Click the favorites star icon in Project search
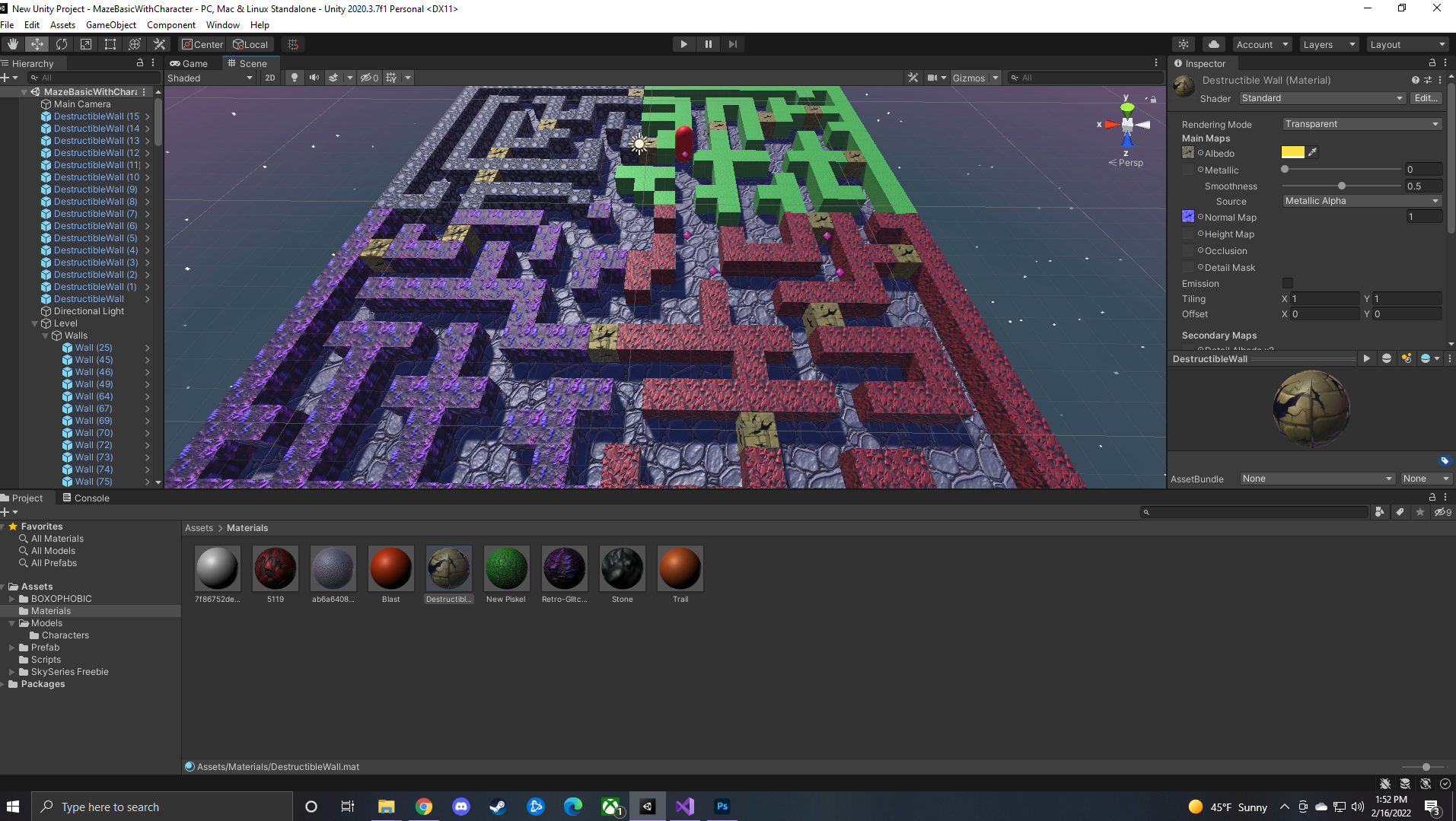 pyautogui.click(x=1420, y=512)
